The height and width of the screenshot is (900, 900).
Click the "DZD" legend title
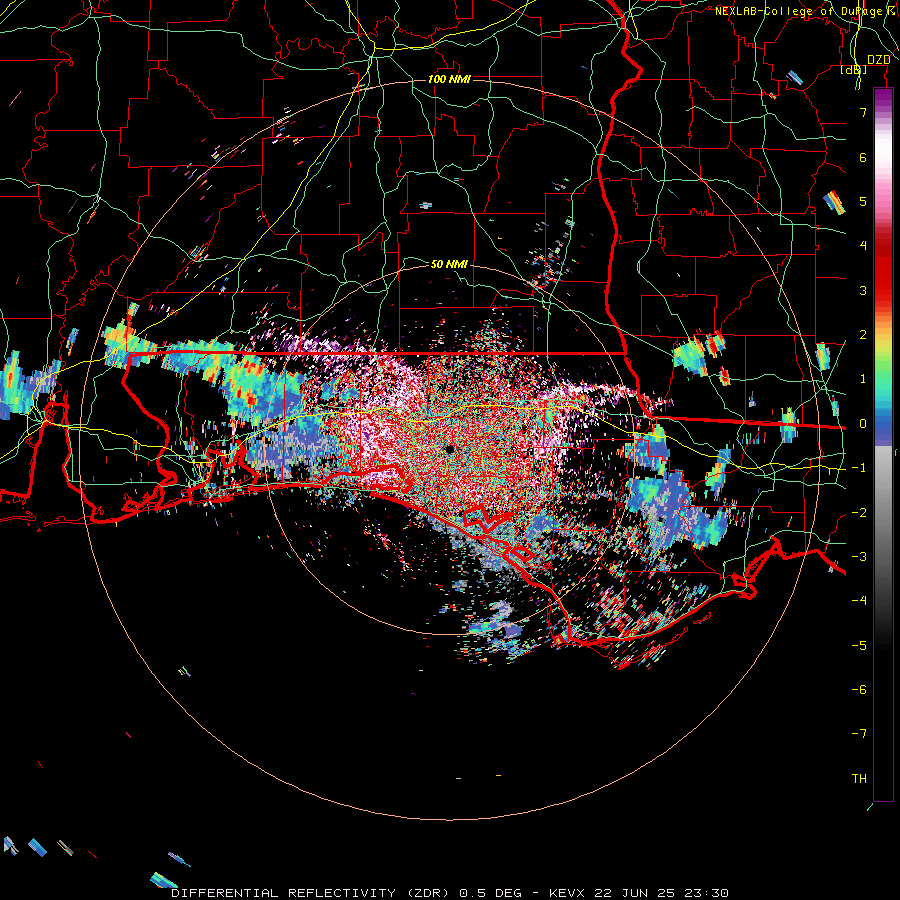click(x=879, y=60)
